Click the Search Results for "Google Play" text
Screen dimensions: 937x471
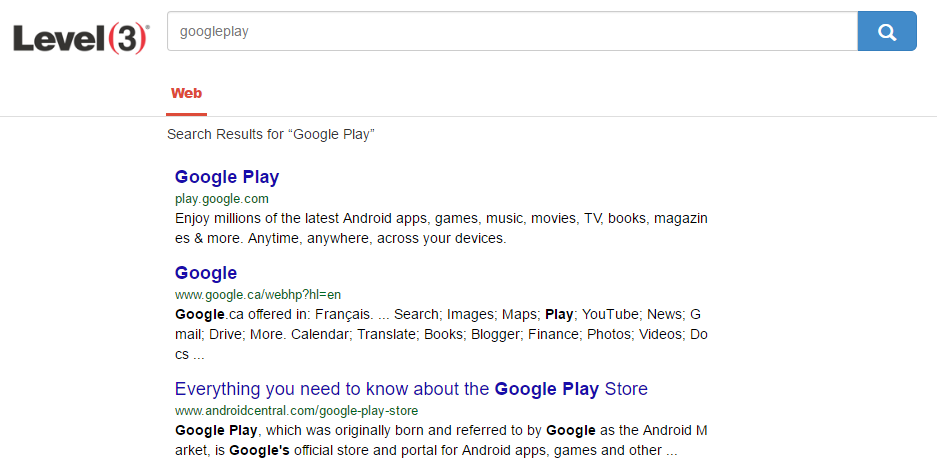click(271, 134)
